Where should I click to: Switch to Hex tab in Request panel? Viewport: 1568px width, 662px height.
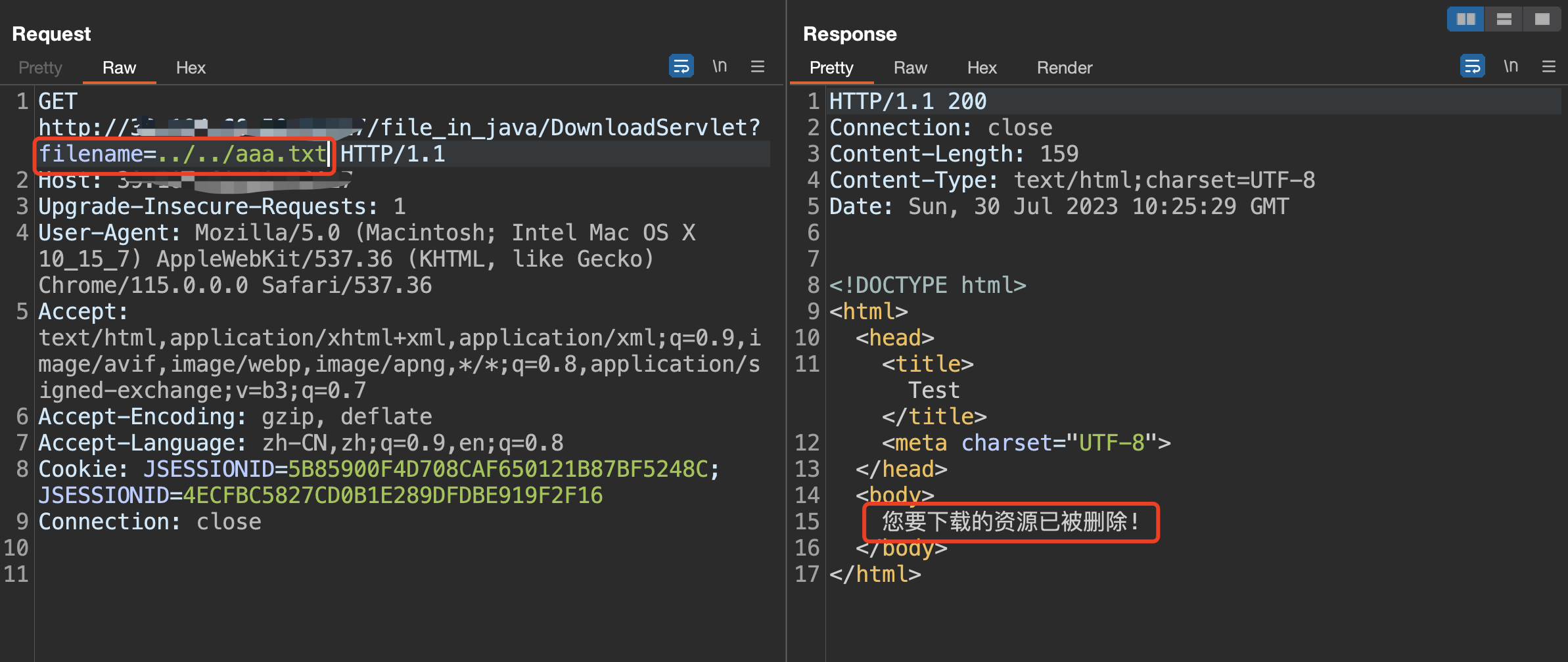191,68
